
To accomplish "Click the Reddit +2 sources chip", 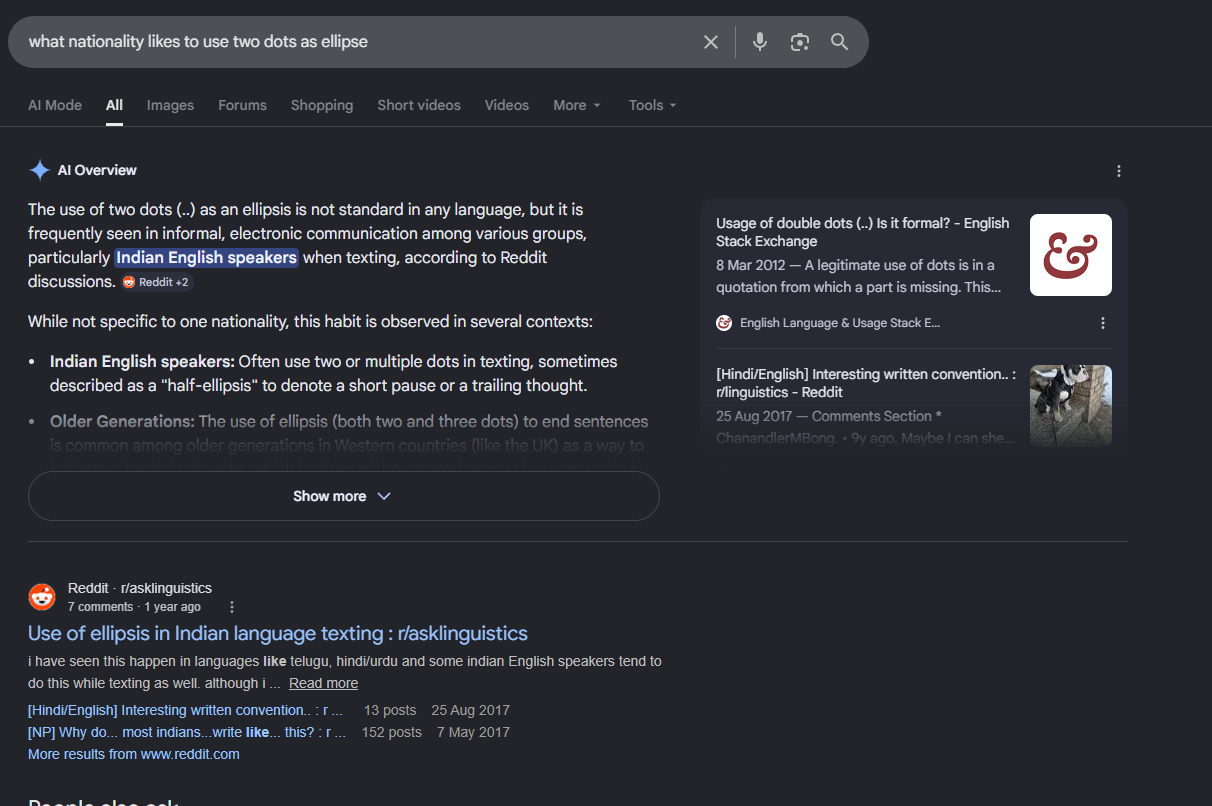I will pyautogui.click(x=156, y=282).
